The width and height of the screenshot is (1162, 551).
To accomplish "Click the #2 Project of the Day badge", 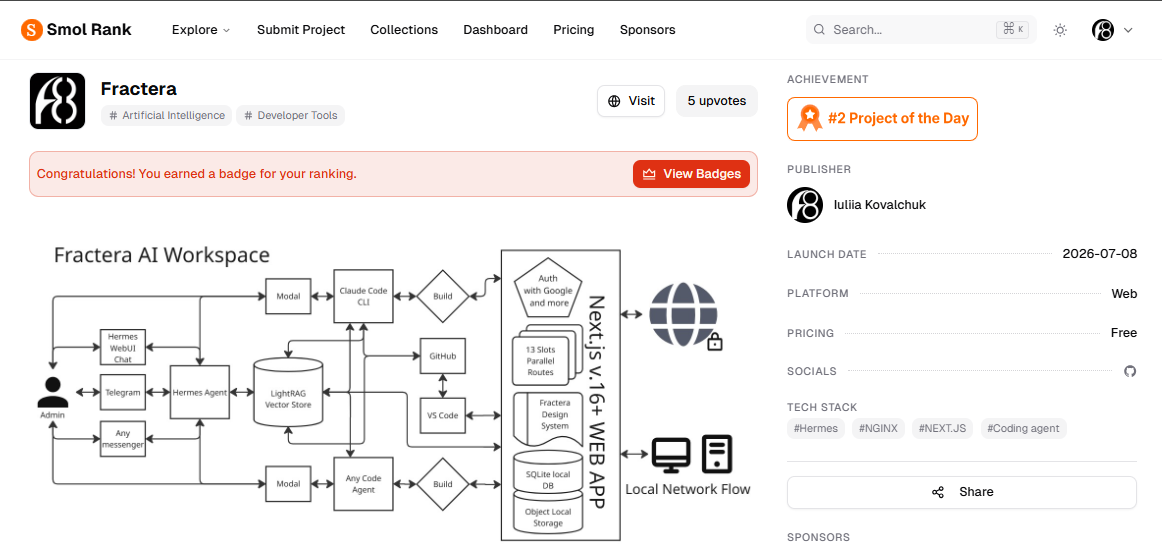I will pos(882,118).
